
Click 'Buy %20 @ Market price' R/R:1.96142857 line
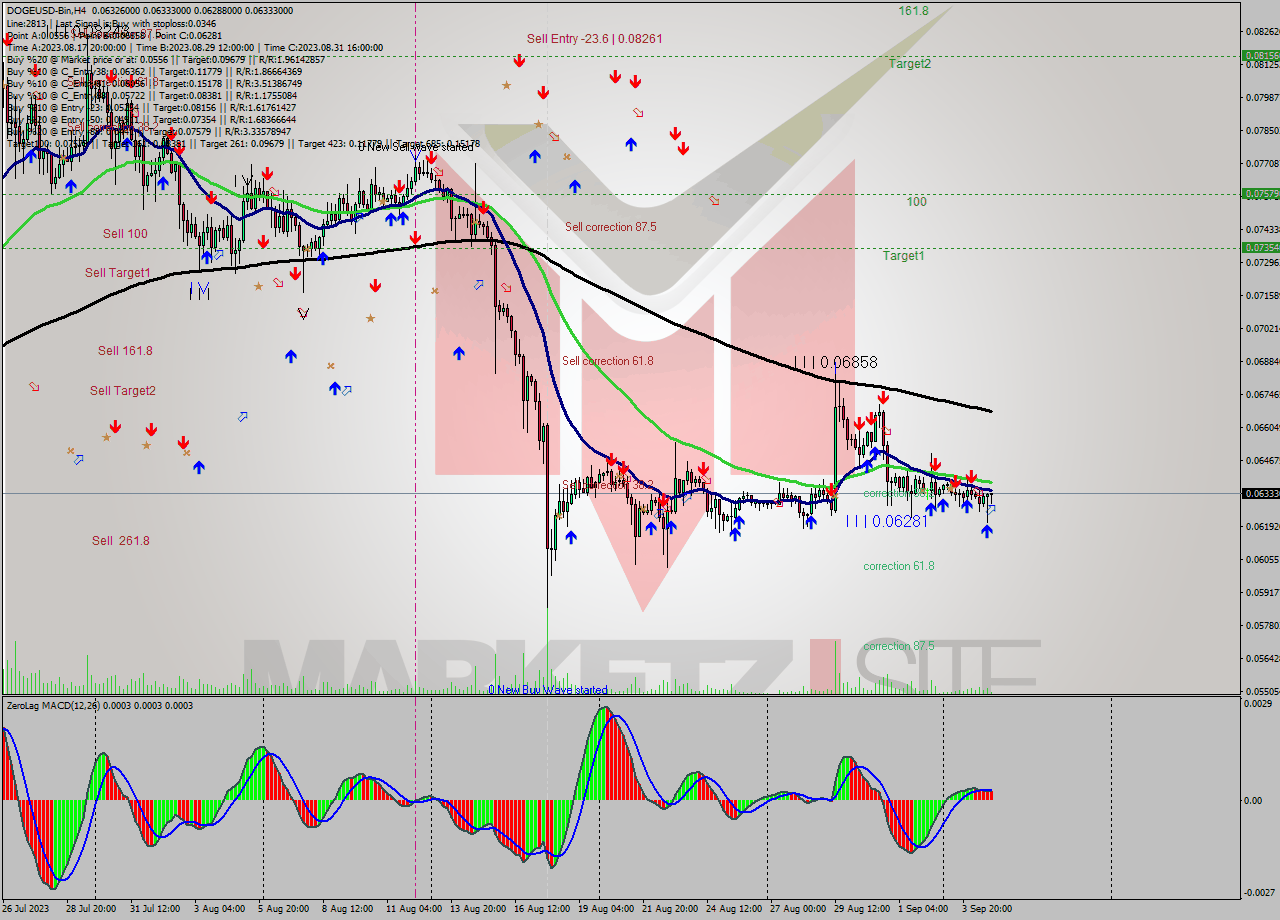[165, 59]
